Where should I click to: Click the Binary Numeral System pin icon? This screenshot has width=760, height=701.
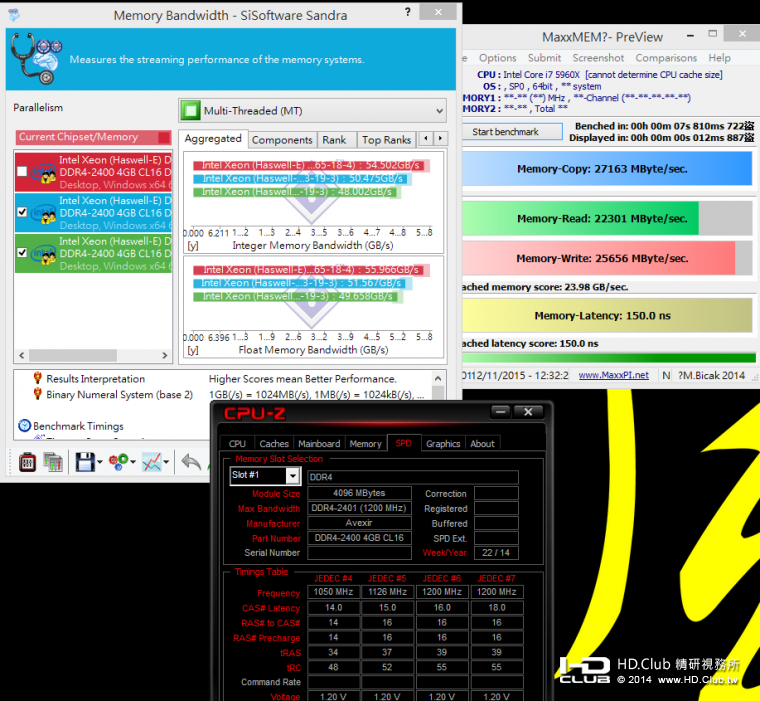click(x=37, y=394)
